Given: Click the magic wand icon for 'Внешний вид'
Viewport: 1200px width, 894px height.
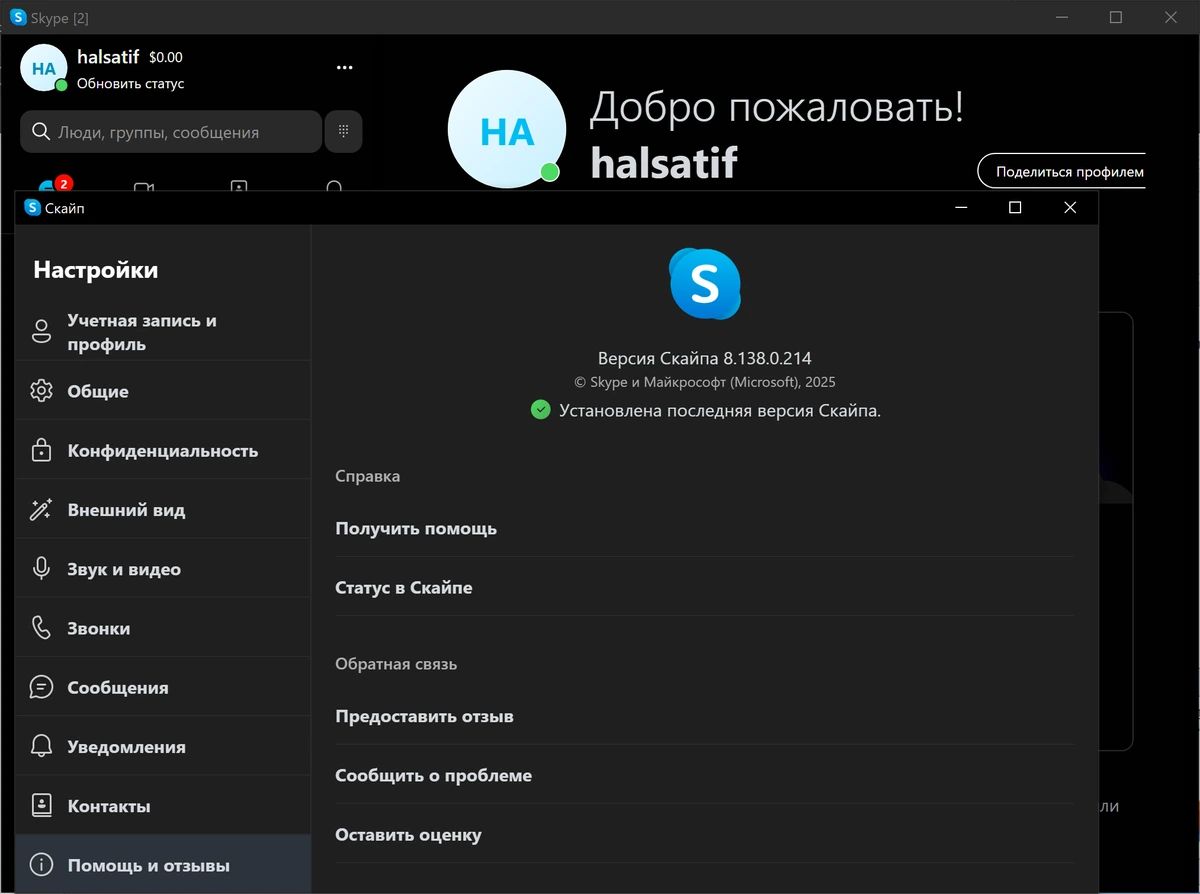Looking at the screenshot, I should [x=41, y=509].
